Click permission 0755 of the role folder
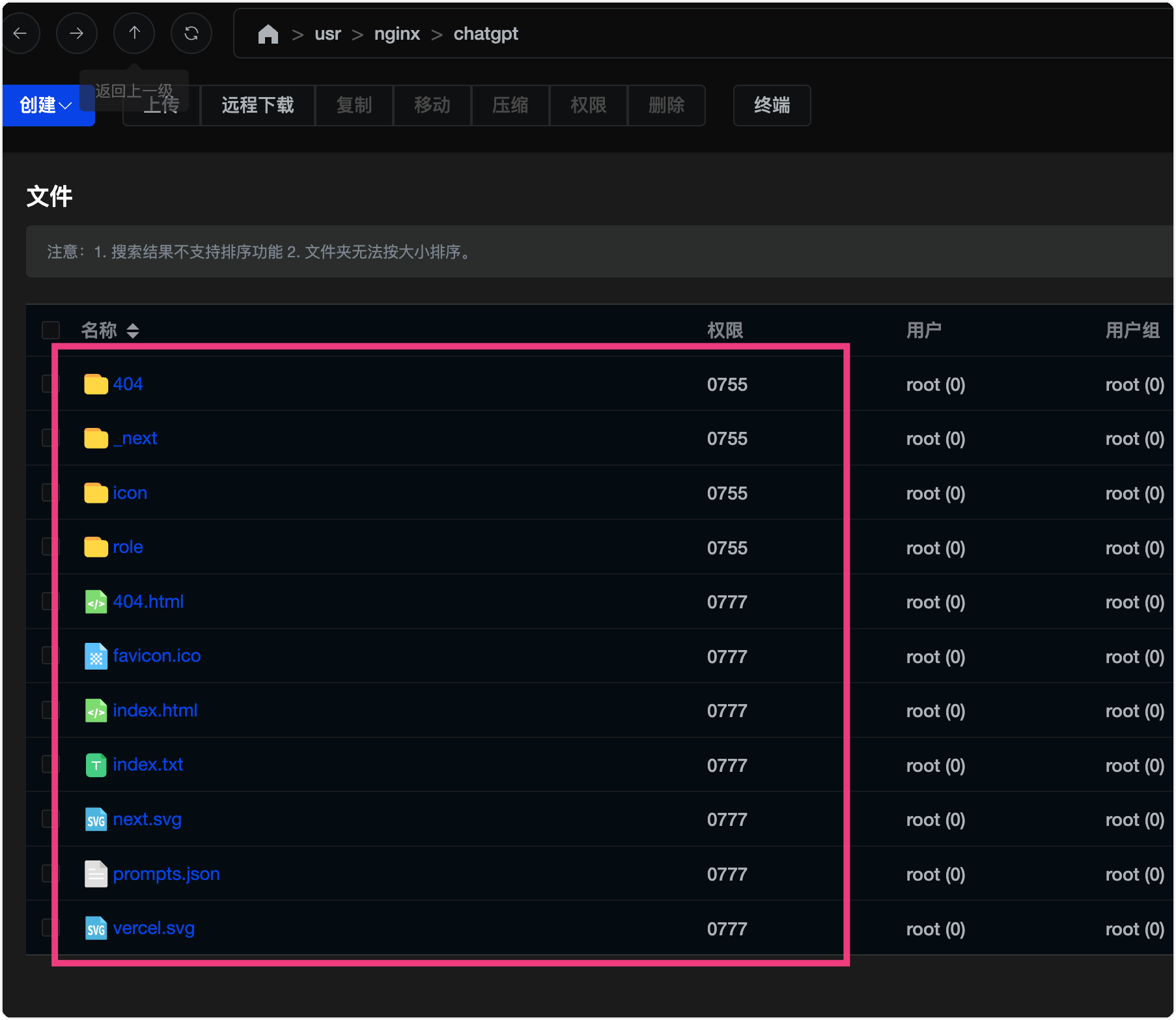This screenshot has height=1020, width=1176. [x=727, y=548]
